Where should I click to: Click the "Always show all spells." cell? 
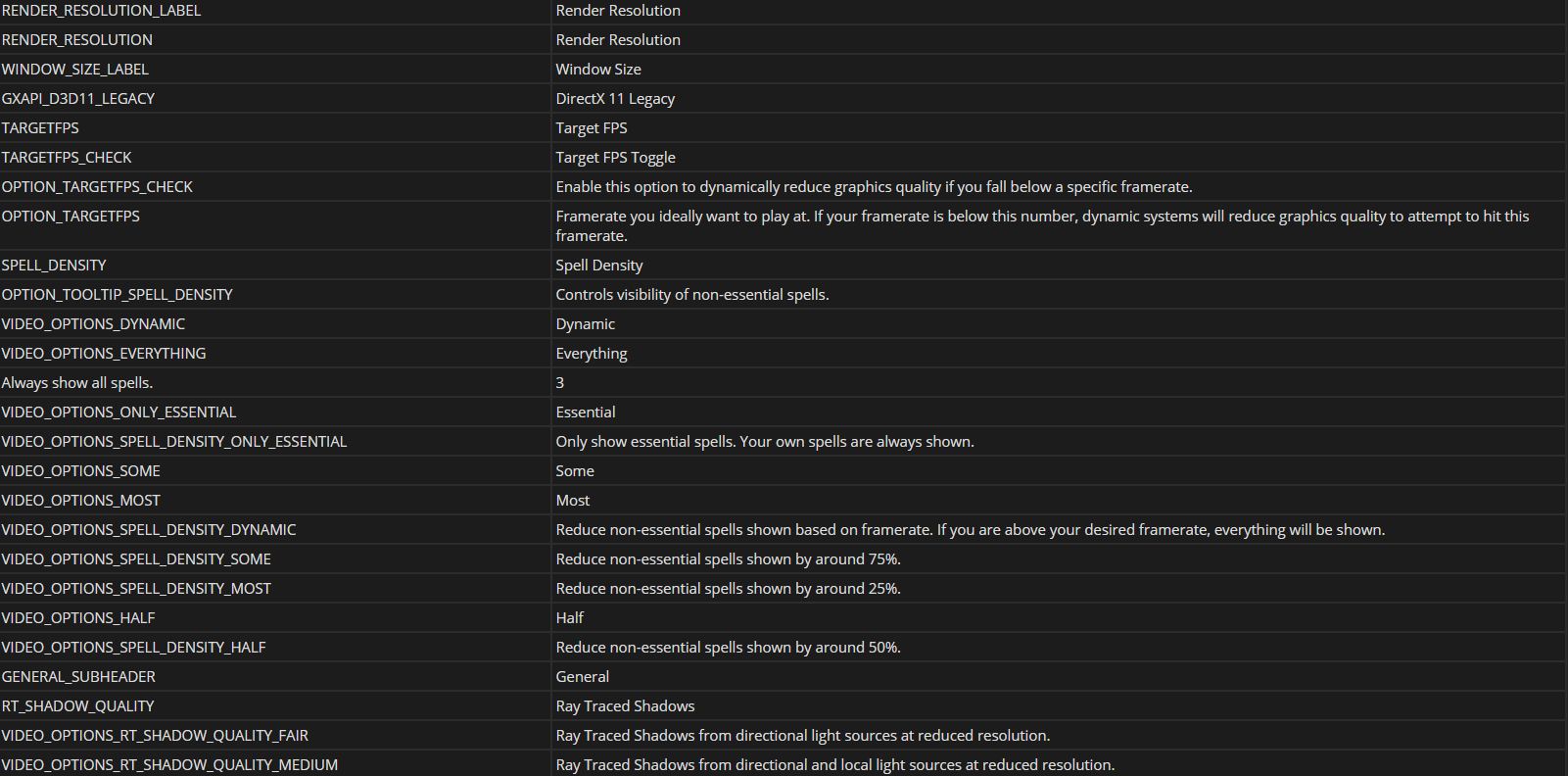click(77, 383)
